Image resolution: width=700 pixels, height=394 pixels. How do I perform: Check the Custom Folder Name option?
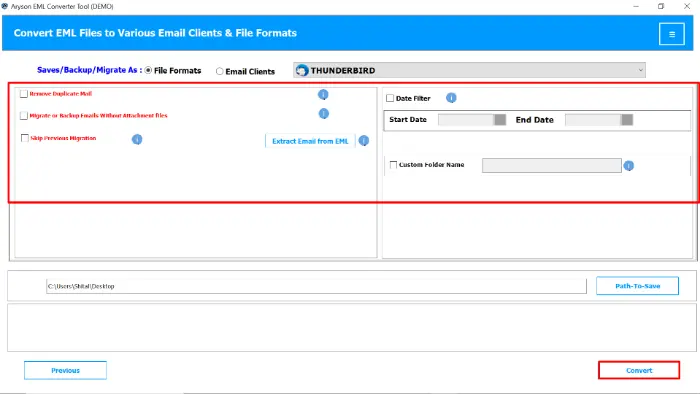393,165
